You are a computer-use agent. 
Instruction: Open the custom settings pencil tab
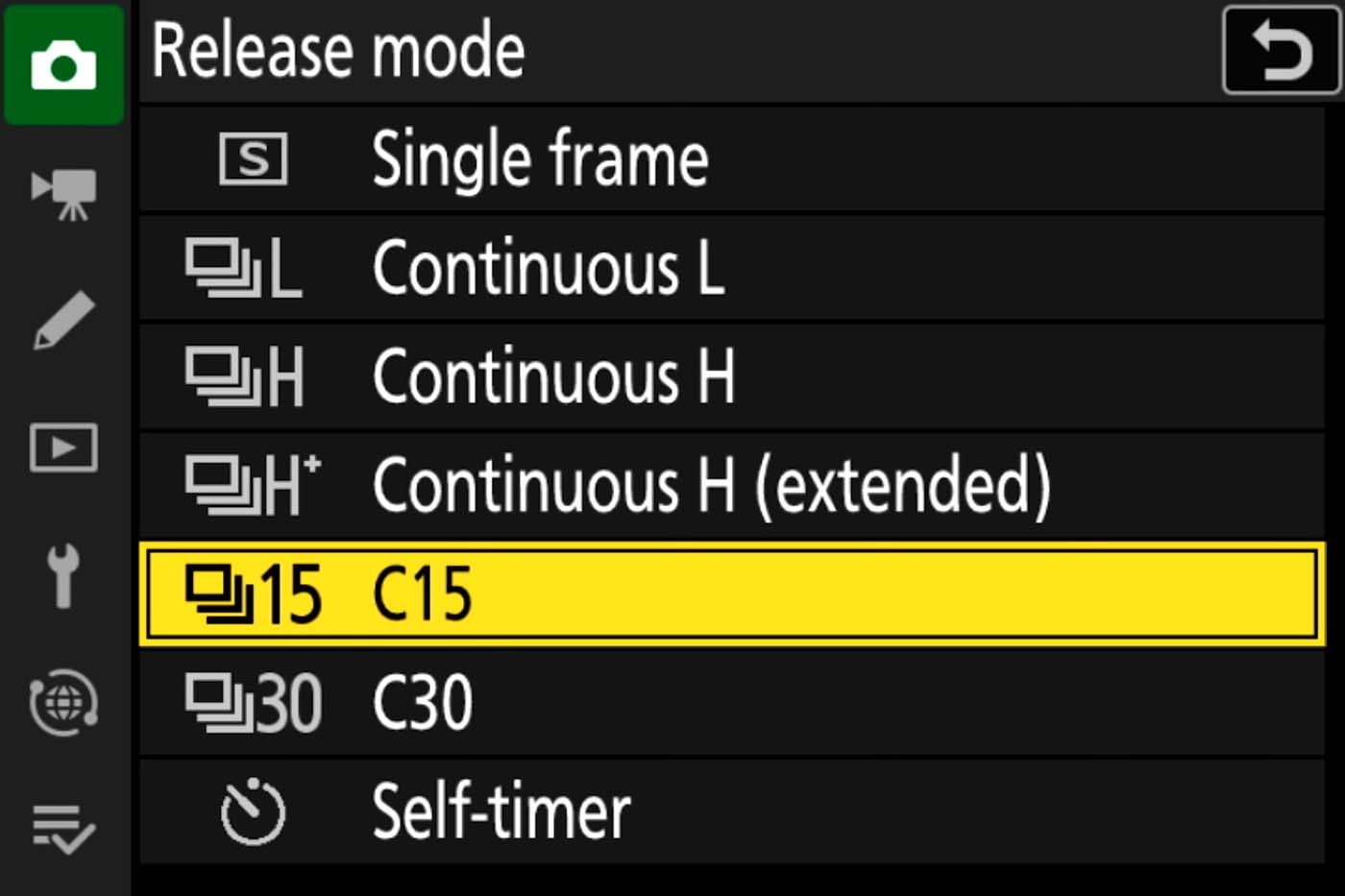[63, 320]
